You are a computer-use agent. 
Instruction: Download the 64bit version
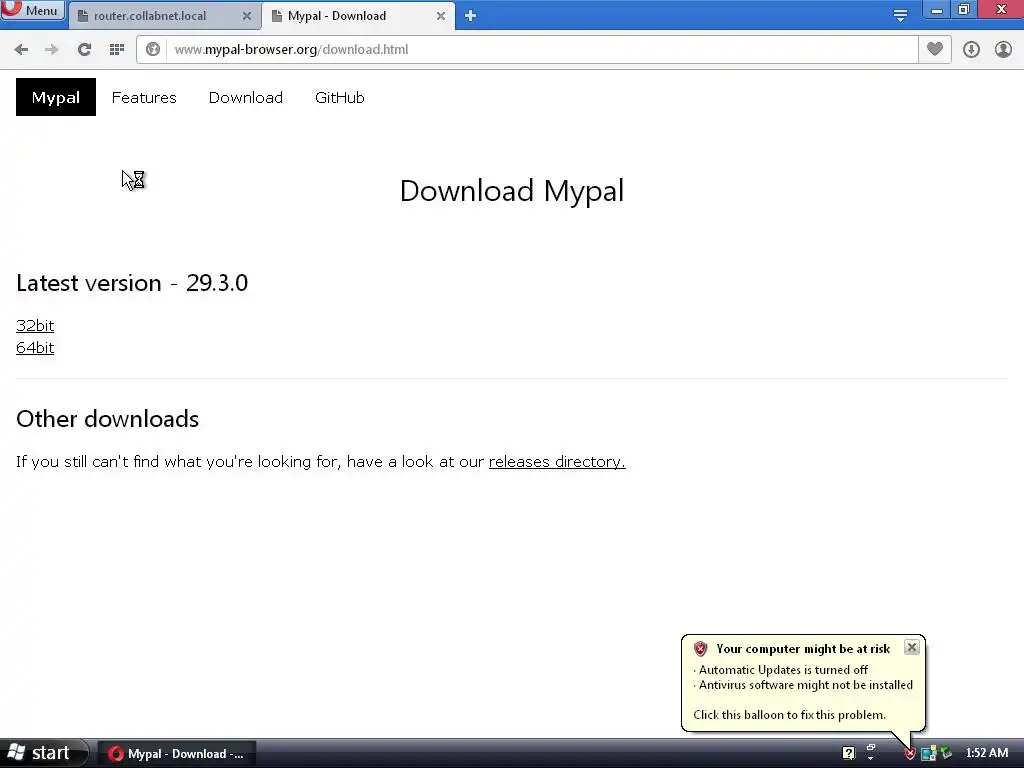(35, 347)
